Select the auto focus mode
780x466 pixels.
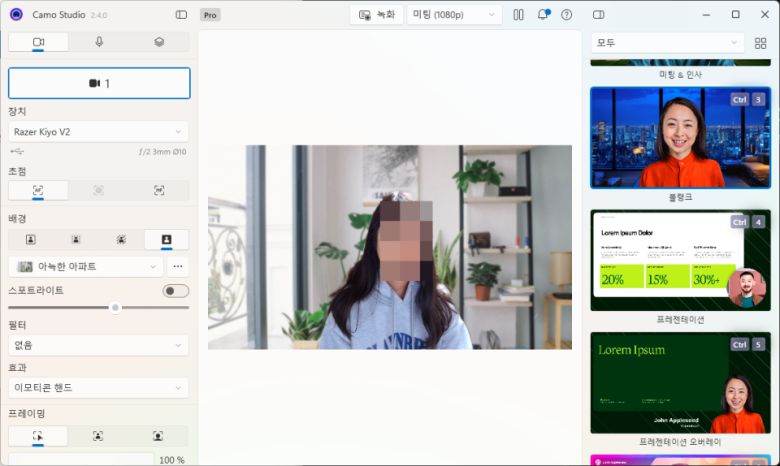tap(38, 190)
